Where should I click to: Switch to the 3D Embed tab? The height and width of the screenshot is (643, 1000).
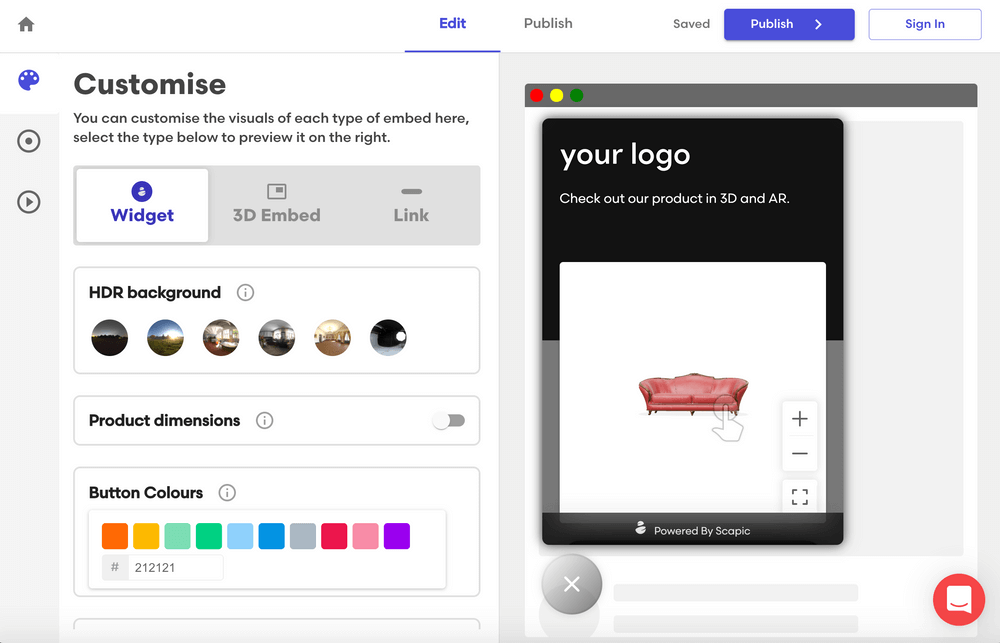tap(276, 205)
